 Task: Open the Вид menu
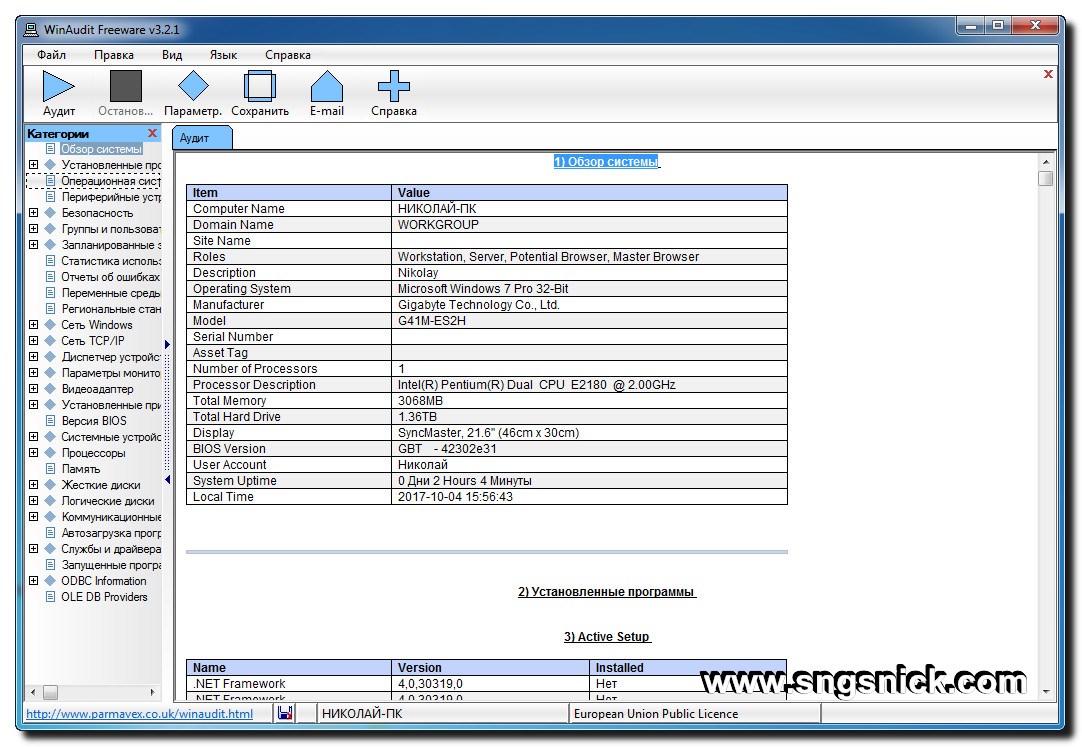click(172, 54)
